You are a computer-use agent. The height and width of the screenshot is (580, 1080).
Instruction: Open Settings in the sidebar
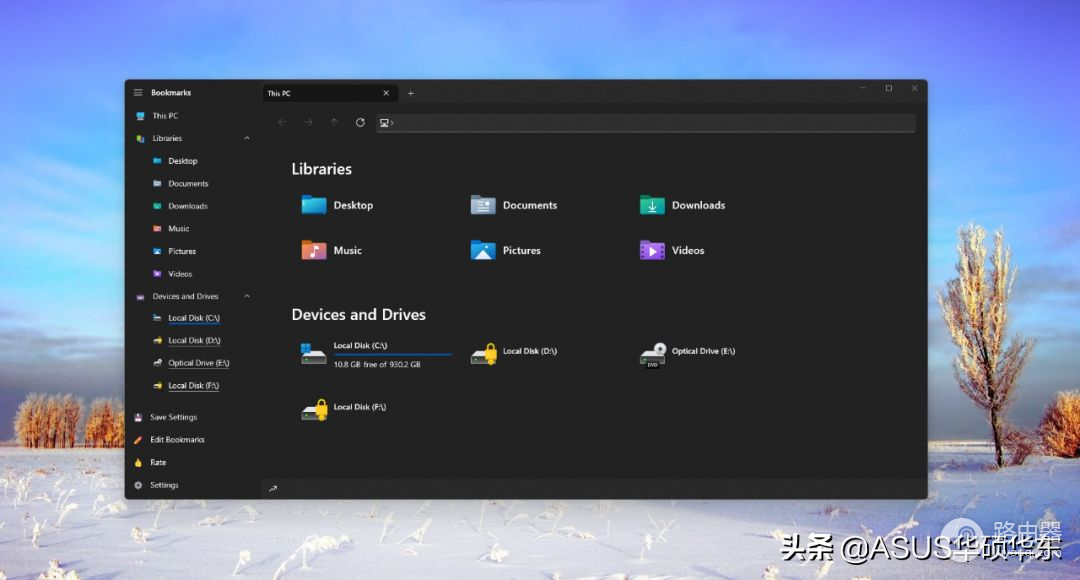(164, 485)
